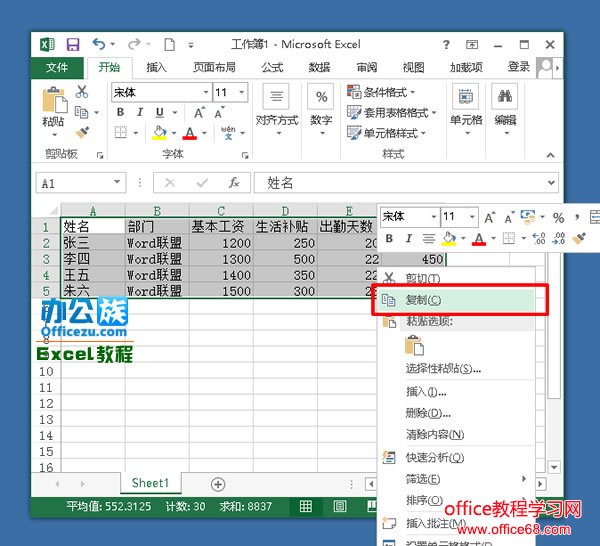Click the New blank document icon
Viewport: 600px width, 546px height.
tap(170, 45)
